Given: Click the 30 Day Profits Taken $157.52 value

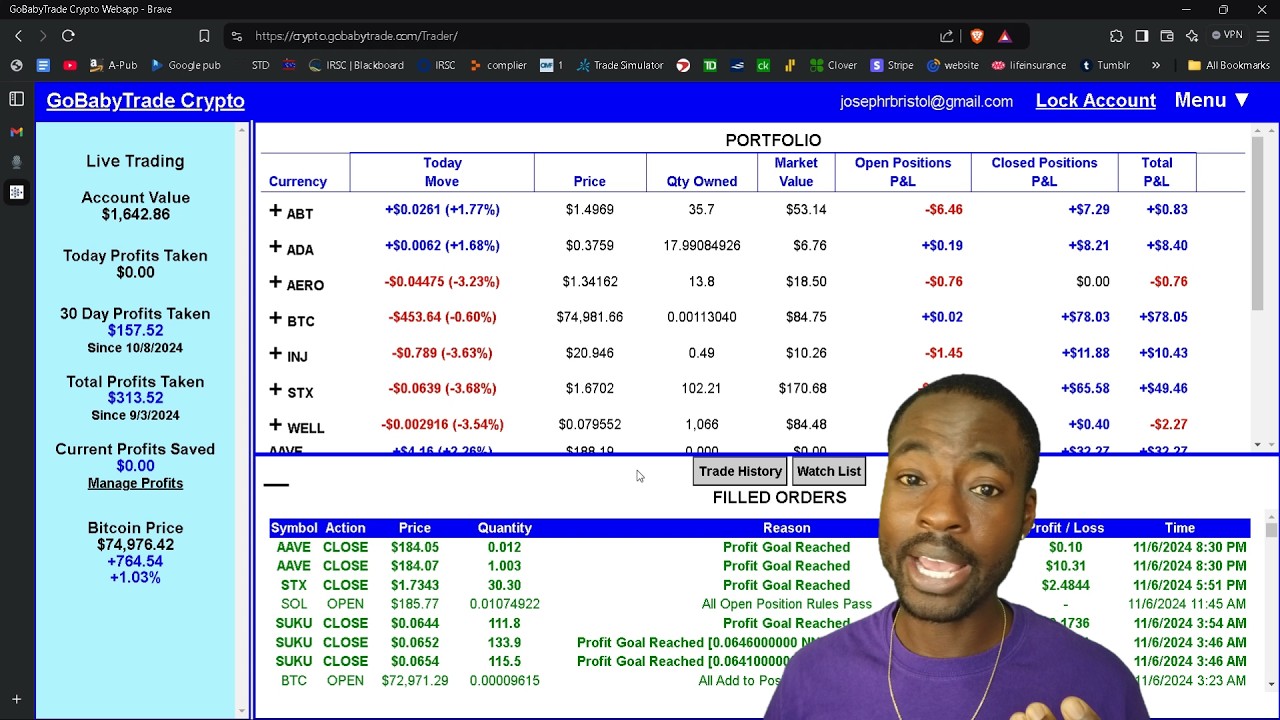Looking at the screenshot, I should [x=135, y=330].
